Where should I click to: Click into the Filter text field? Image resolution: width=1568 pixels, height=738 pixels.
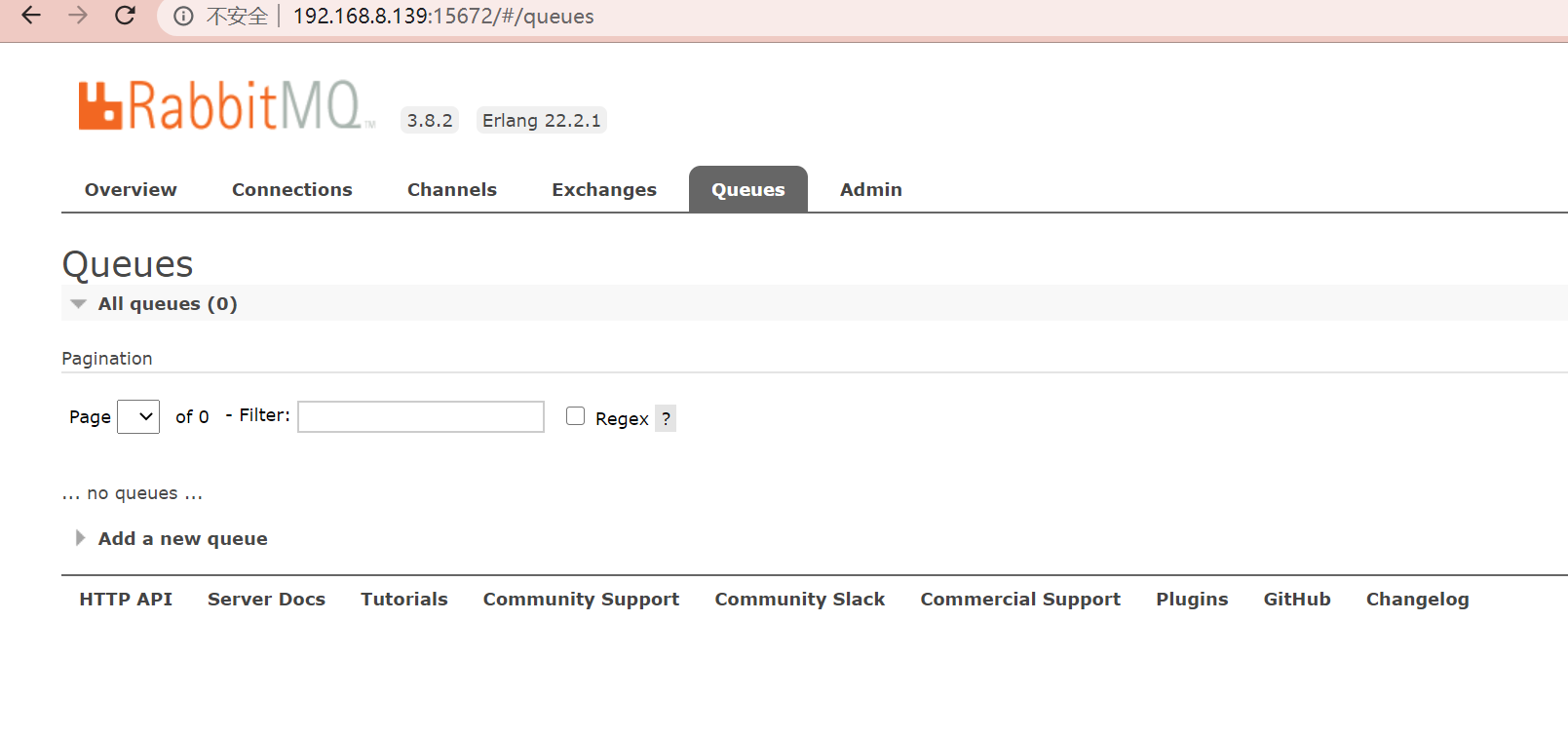(x=421, y=416)
